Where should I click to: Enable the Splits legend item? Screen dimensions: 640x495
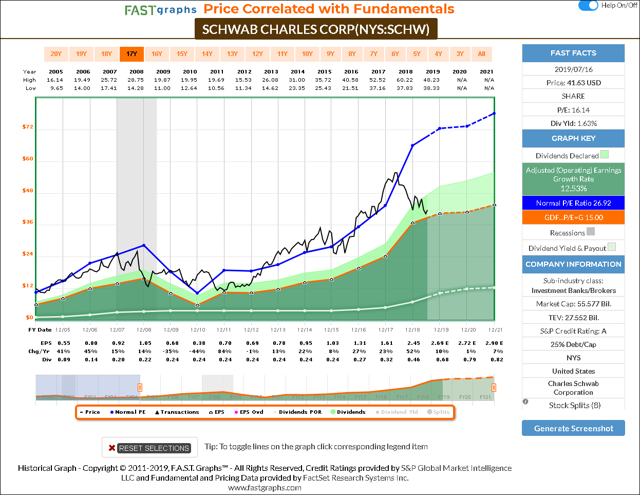coord(438,412)
